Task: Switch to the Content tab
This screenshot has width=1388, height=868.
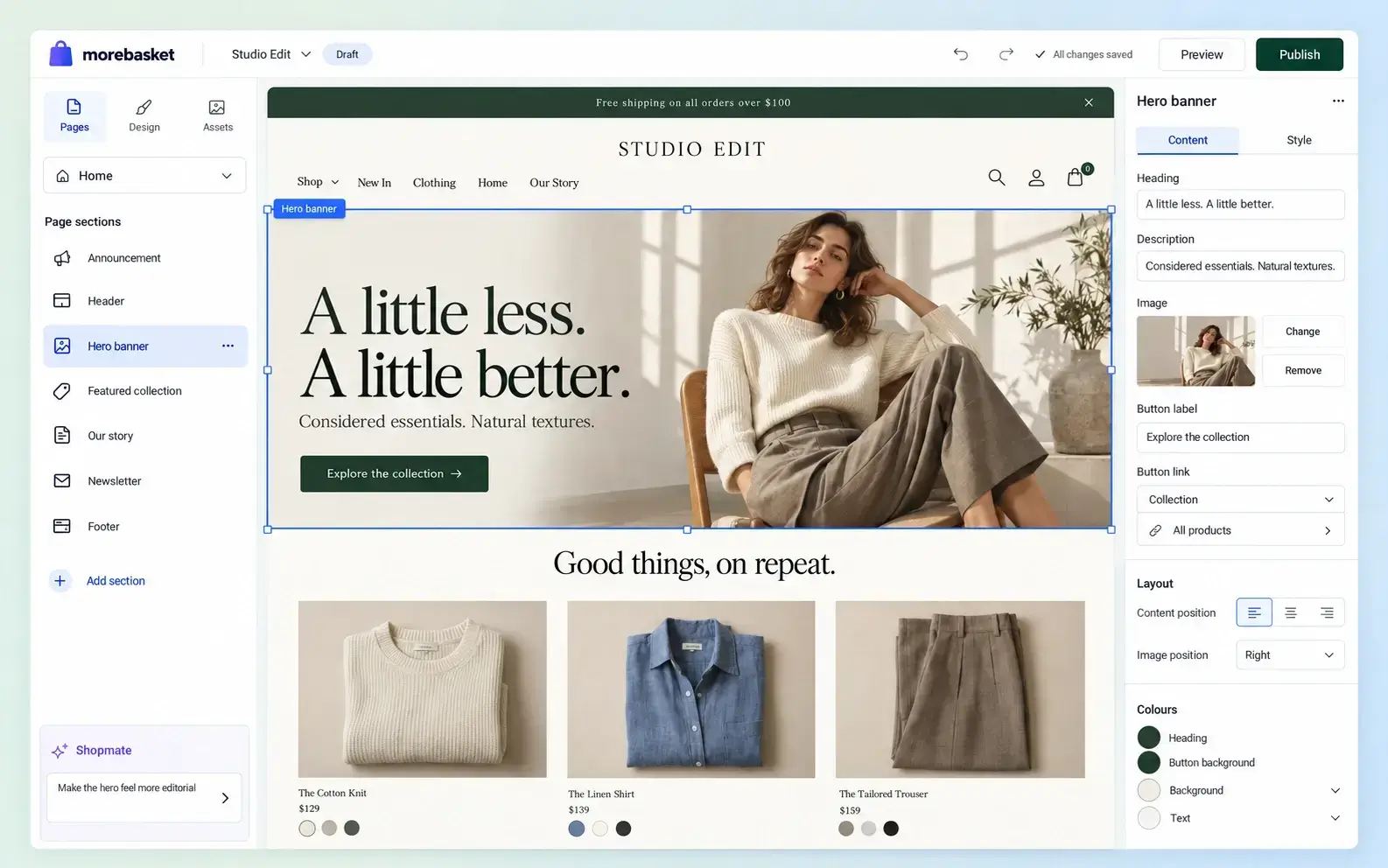Action: (x=1188, y=140)
